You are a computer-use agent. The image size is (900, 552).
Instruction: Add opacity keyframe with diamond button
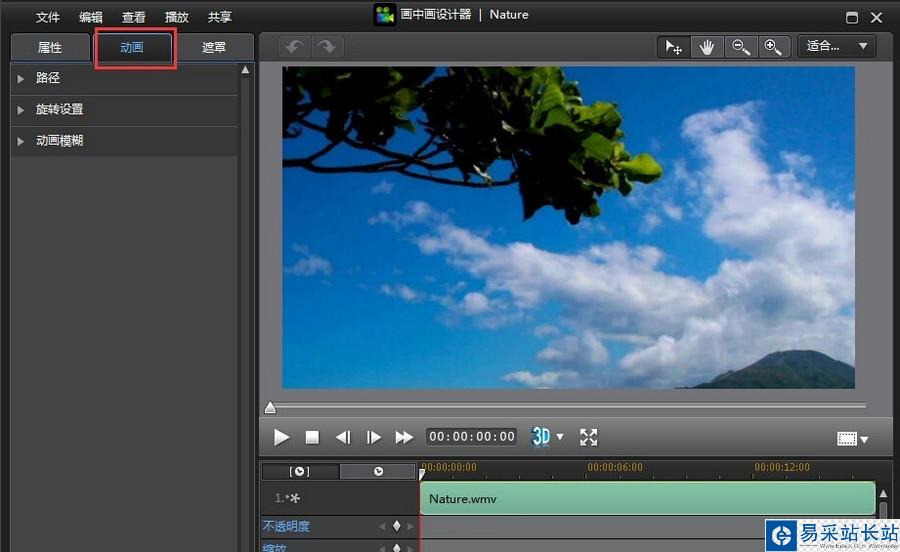(x=396, y=526)
